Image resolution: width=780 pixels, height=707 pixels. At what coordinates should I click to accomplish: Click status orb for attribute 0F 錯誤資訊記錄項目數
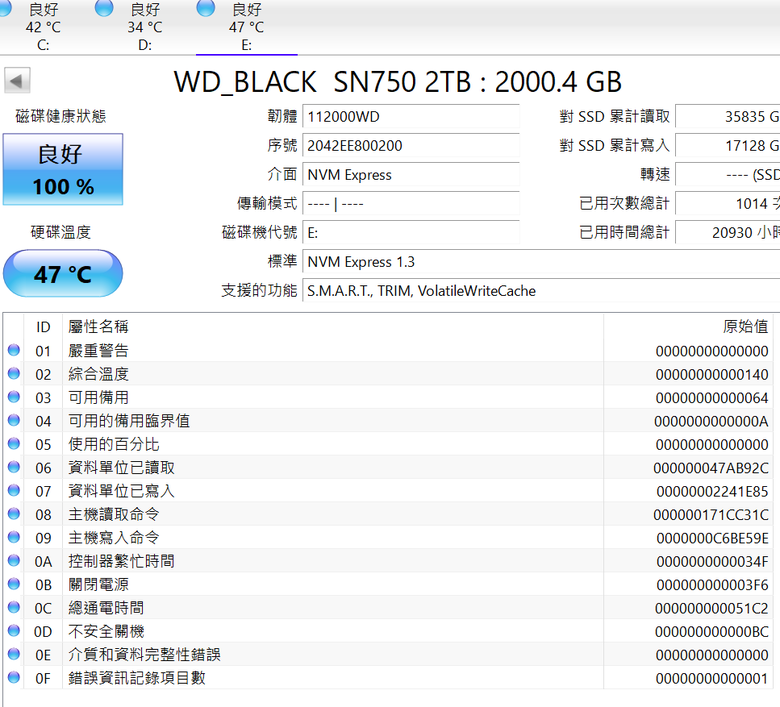14,678
